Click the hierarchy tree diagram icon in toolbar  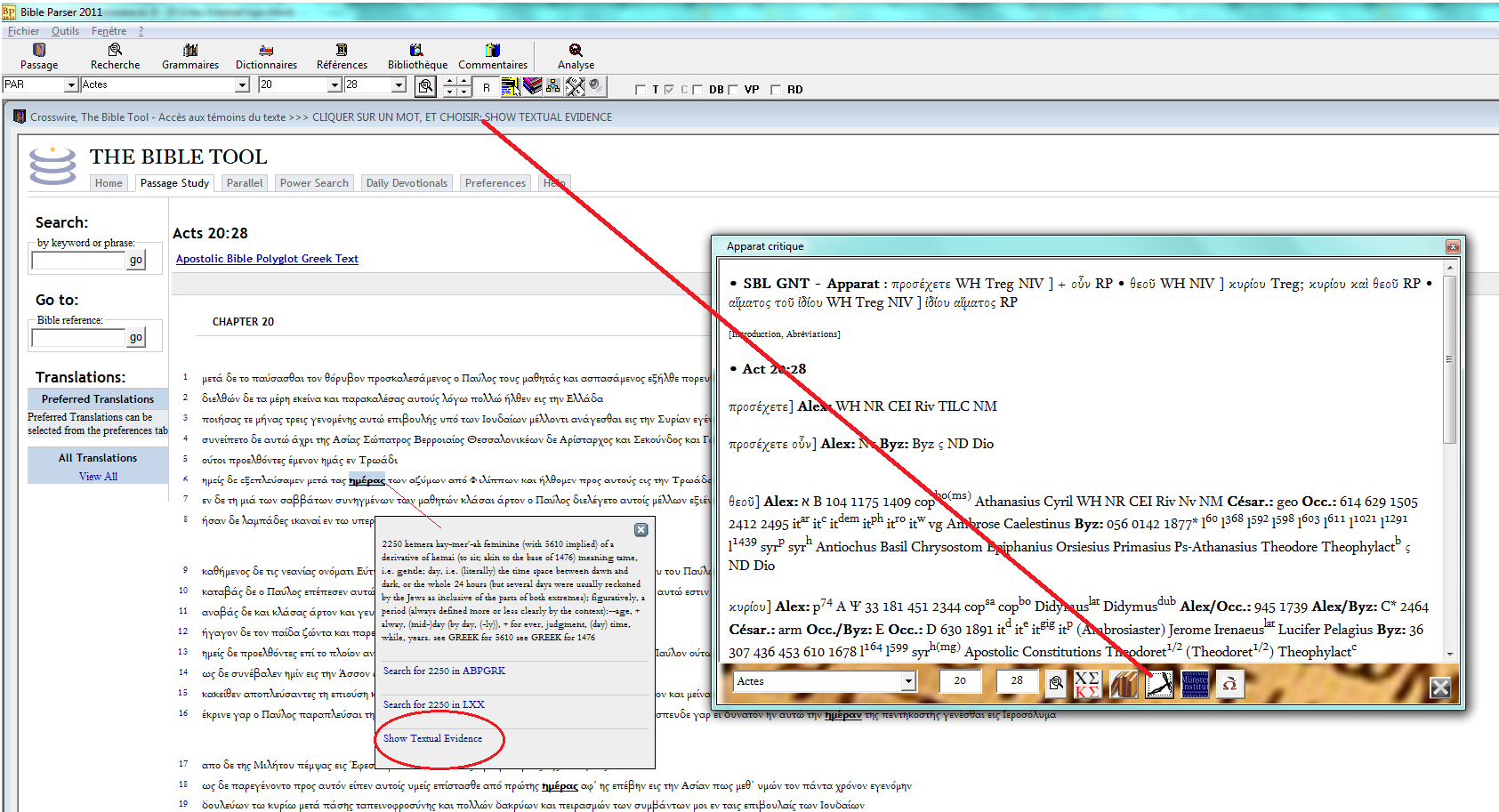click(553, 85)
